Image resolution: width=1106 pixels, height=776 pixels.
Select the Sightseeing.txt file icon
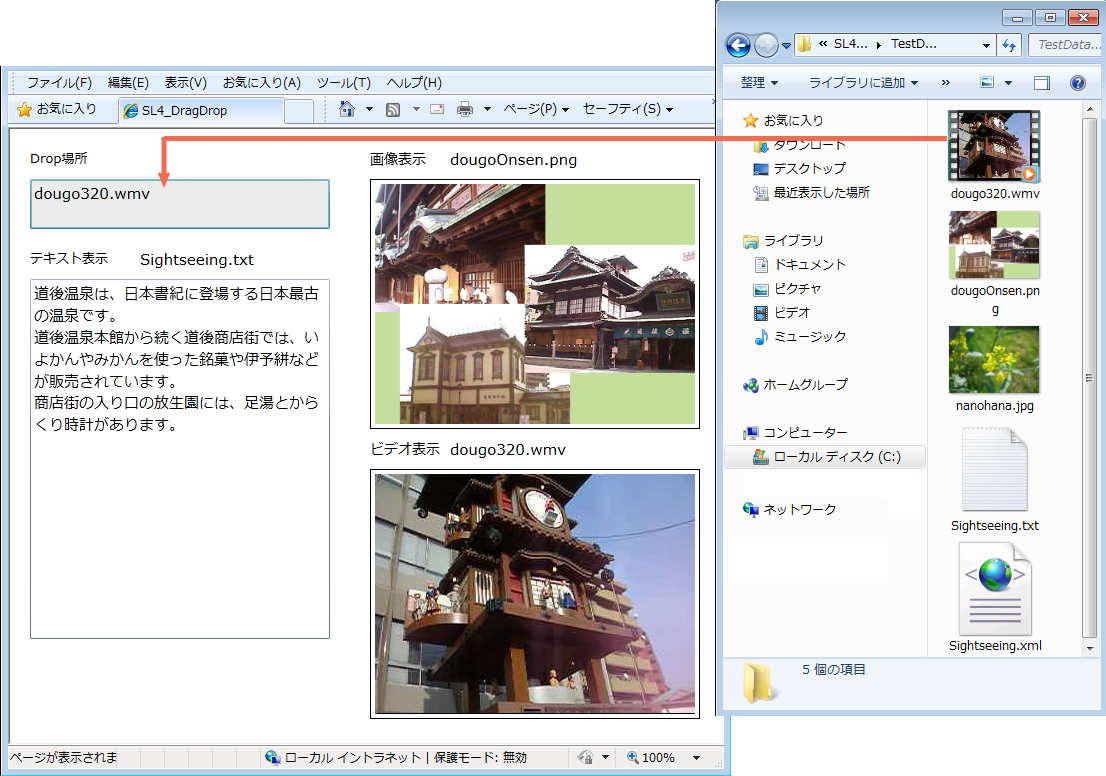click(995, 469)
